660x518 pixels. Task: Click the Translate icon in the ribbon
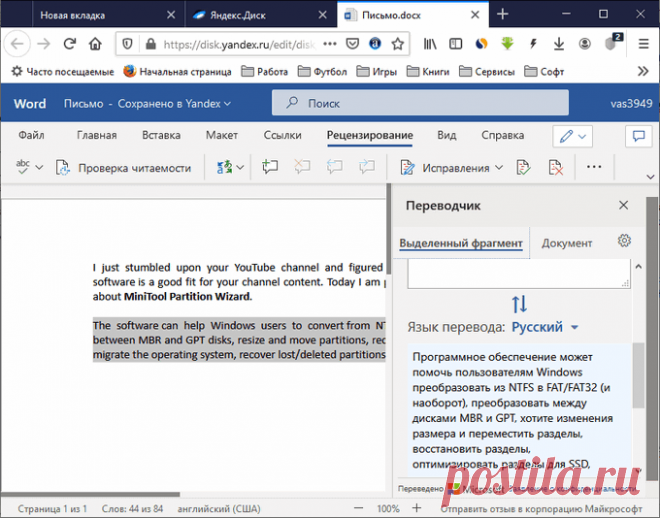224,167
